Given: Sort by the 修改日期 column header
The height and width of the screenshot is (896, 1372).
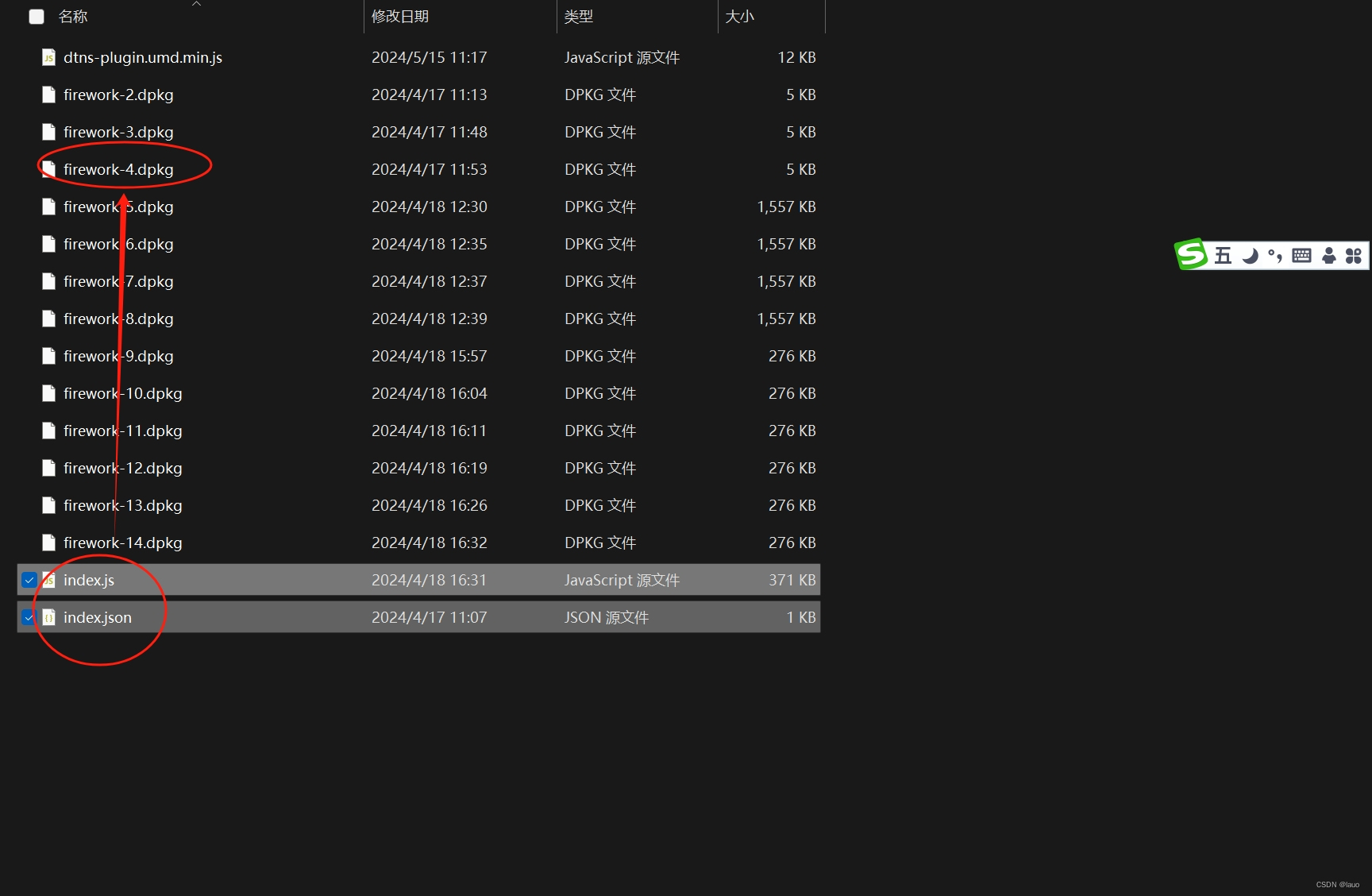Looking at the screenshot, I should tap(400, 16).
